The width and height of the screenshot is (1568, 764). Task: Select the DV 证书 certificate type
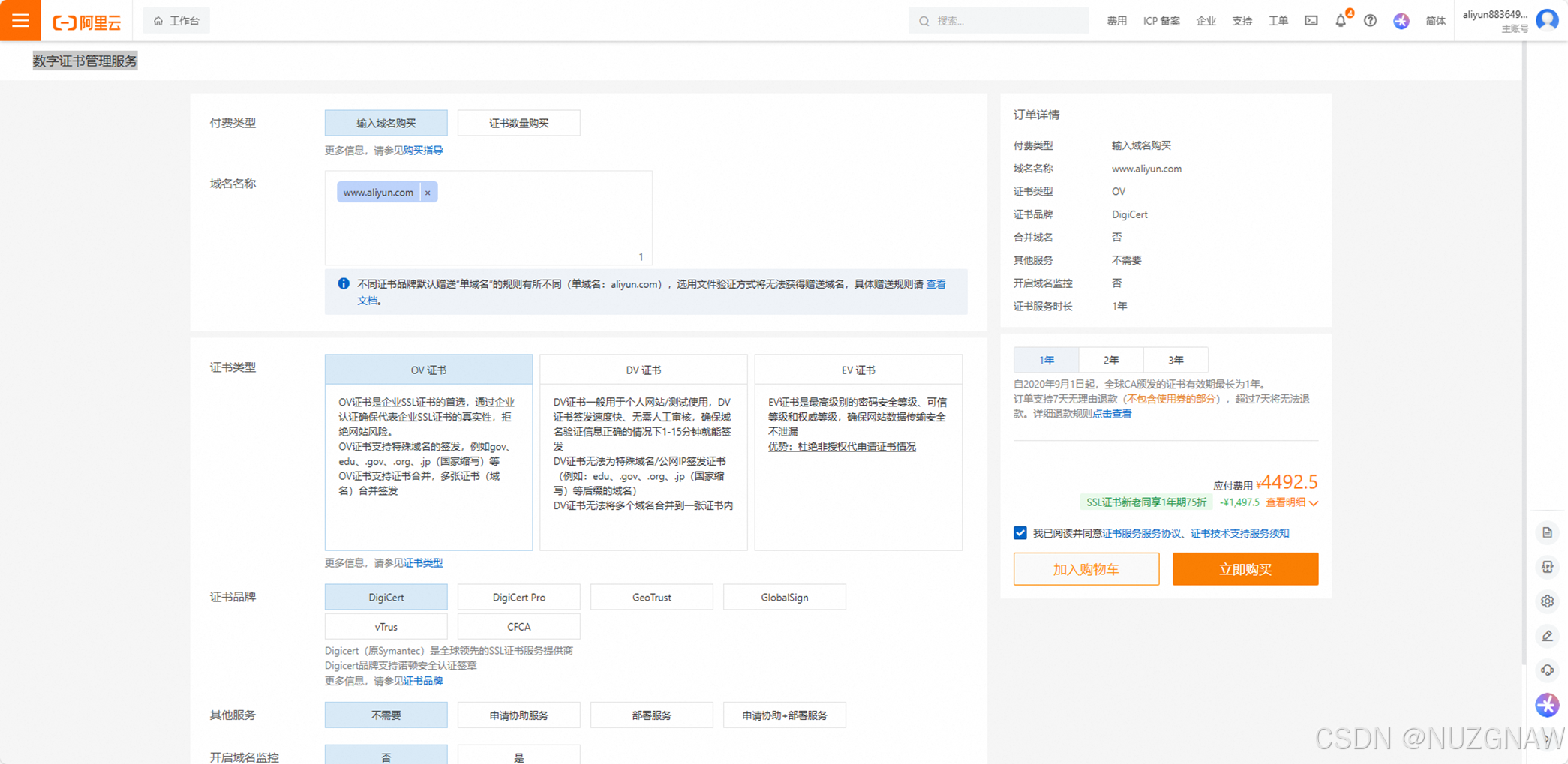(644, 370)
